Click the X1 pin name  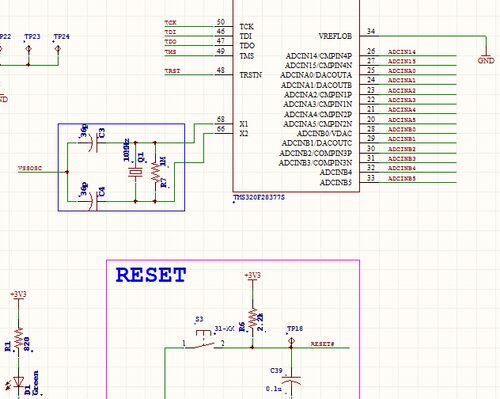click(x=244, y=124)
